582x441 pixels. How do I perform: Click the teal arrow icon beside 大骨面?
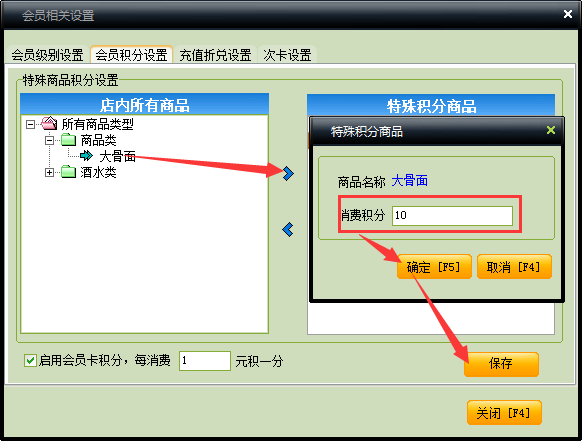[x=86, y=156]
